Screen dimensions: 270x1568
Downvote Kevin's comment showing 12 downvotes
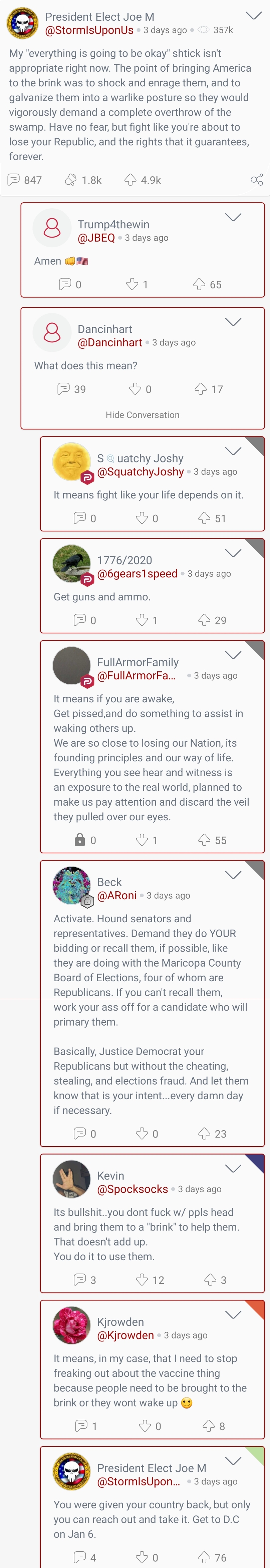coord(142,1279)
